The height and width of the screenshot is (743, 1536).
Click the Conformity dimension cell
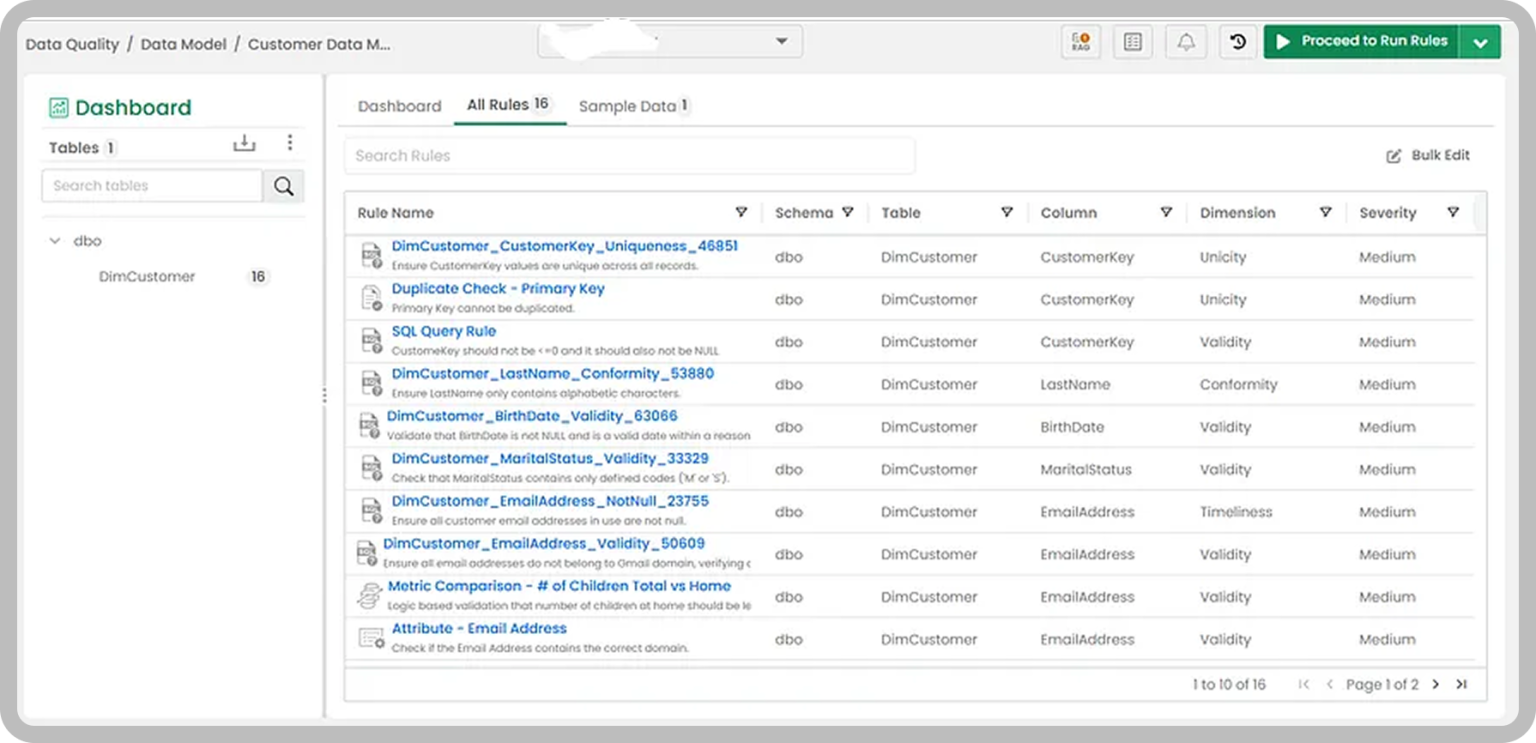pyautogui.click(x=1238, y=385)
